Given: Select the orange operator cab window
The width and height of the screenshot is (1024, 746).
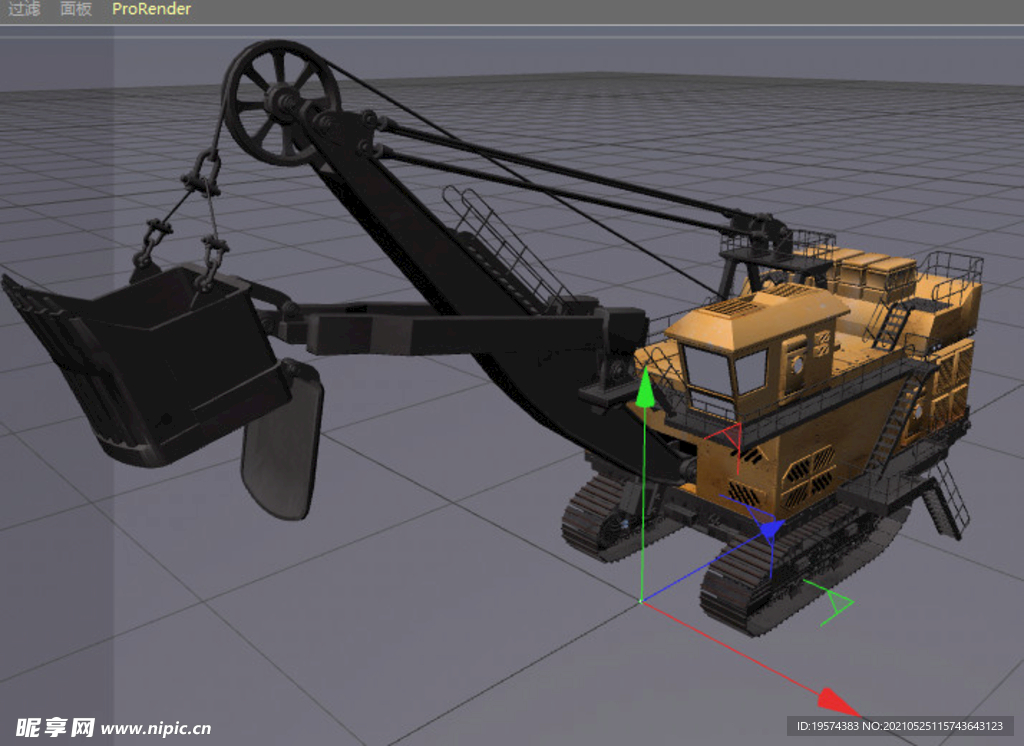Looking at the screenshot, I should [x=709, y=370].
